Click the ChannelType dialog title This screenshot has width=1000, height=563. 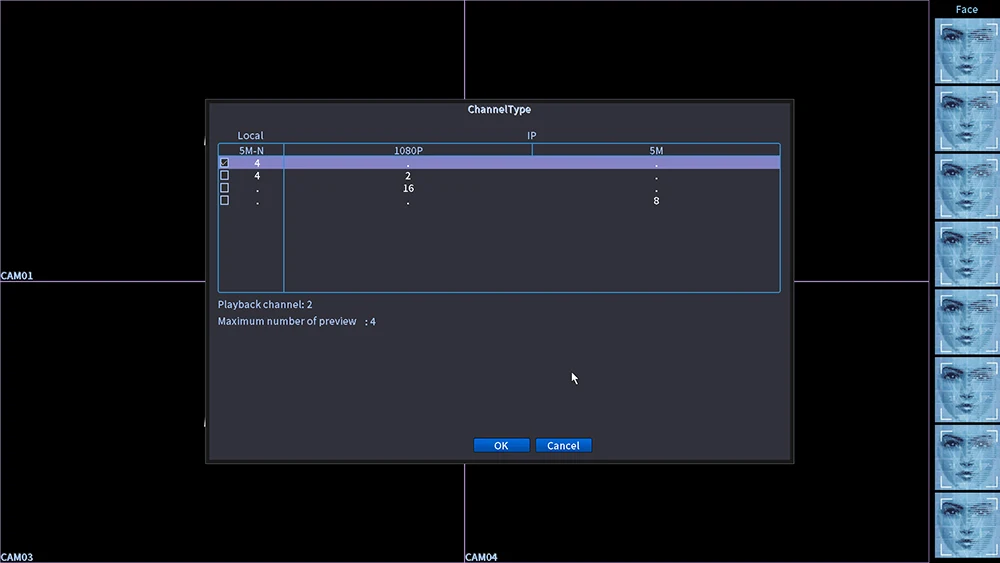tap(499, 109)
